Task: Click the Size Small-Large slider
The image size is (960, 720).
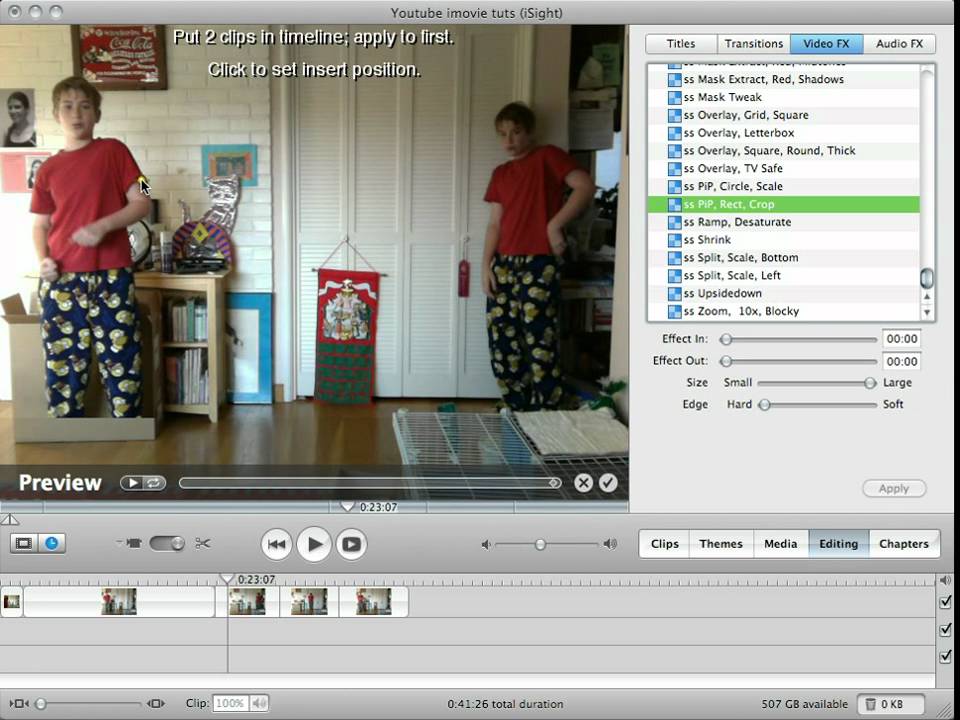Action: [817, 383]
